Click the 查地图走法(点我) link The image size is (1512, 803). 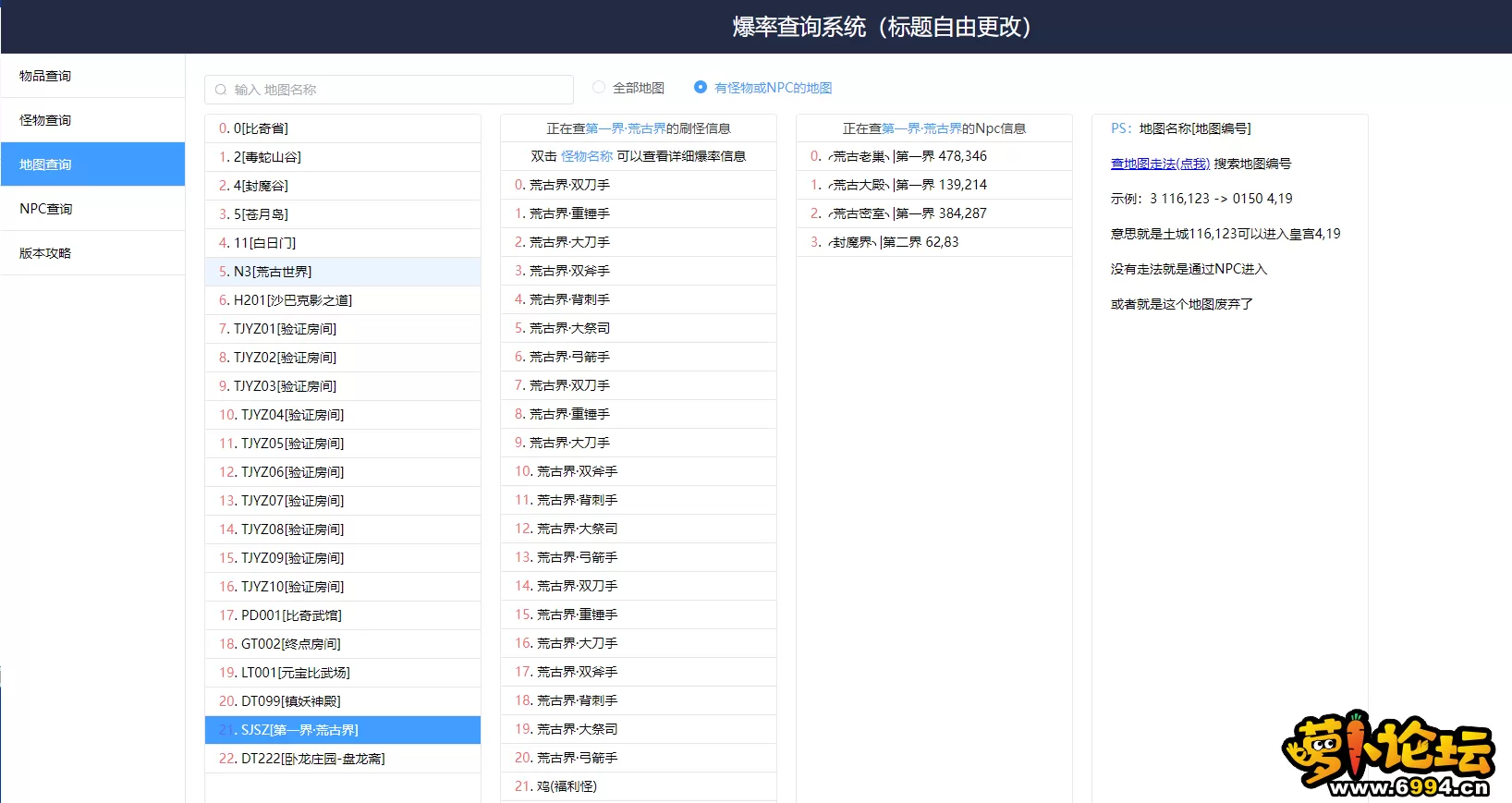1160,164
